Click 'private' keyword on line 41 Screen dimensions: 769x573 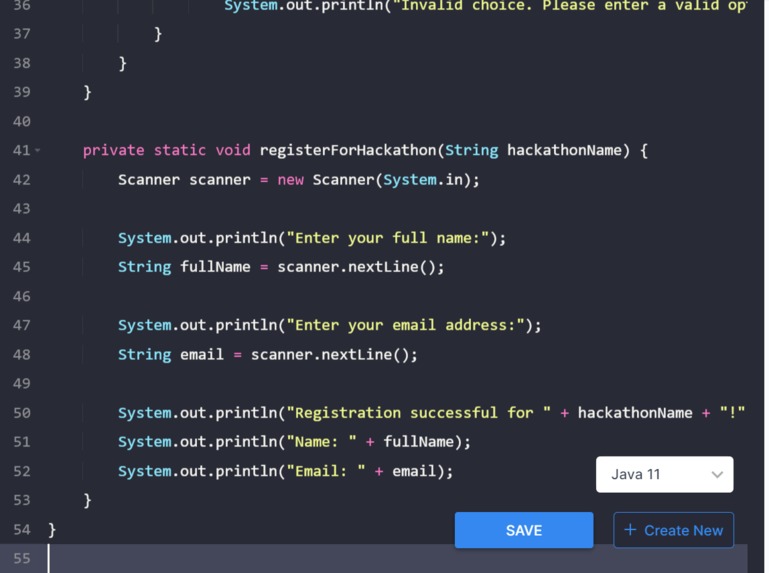[113, 150]
